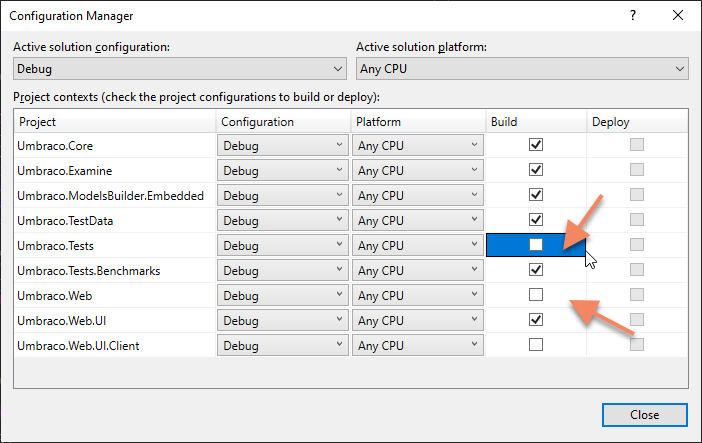This screenshot has height=443, width=702.
Task: Click the Close button
Action: coord(645,415)
